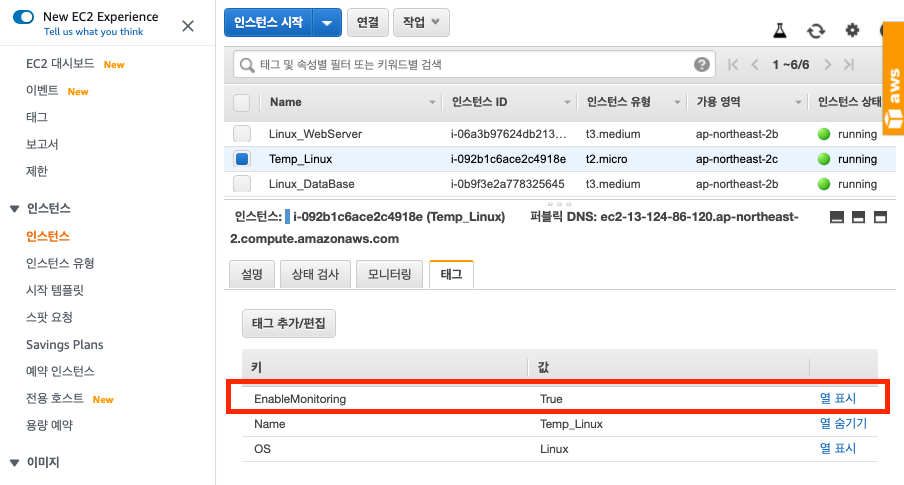
Task: Open EC2 대시보드 in sidebar
Action: (x=60, y=63)
